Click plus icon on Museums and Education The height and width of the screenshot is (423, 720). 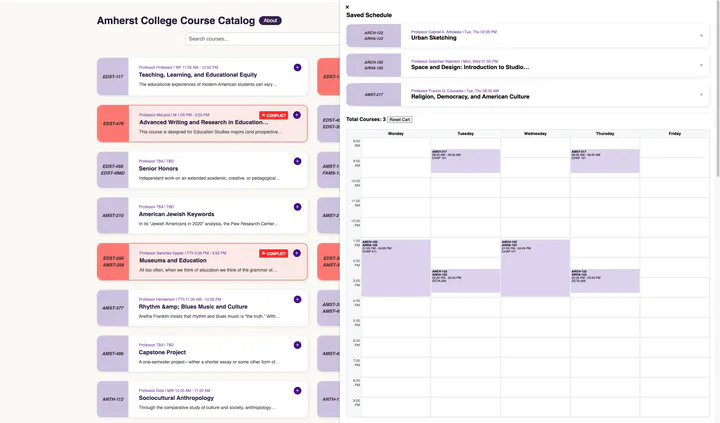(x=297, y=253)
